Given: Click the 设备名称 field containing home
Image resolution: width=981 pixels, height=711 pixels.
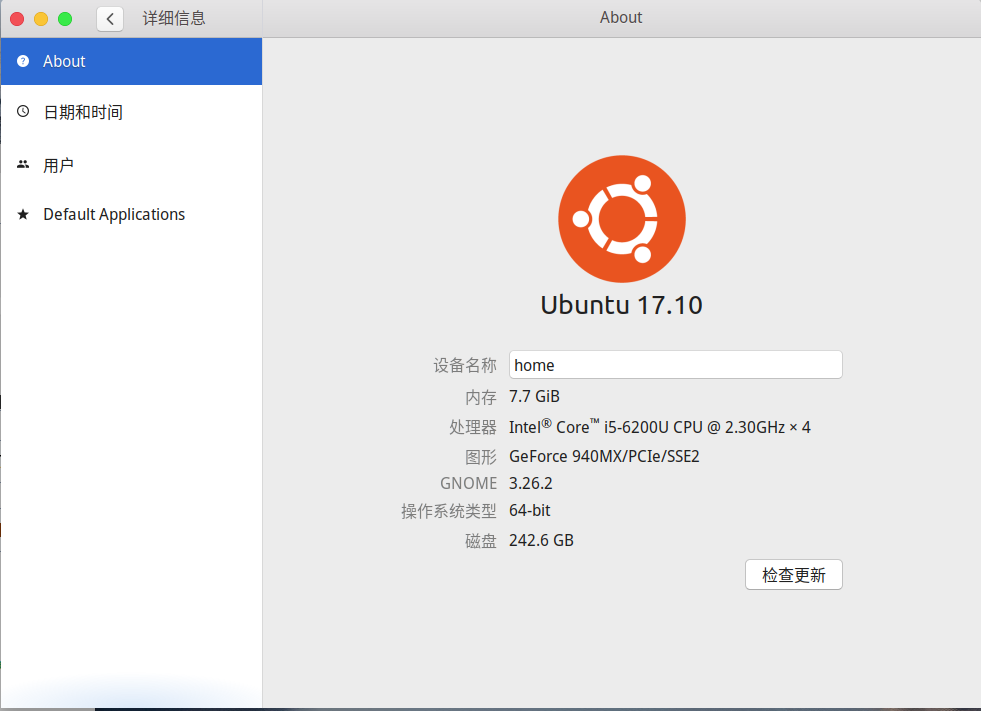Looking at the screenshot, I should (676, 365).
